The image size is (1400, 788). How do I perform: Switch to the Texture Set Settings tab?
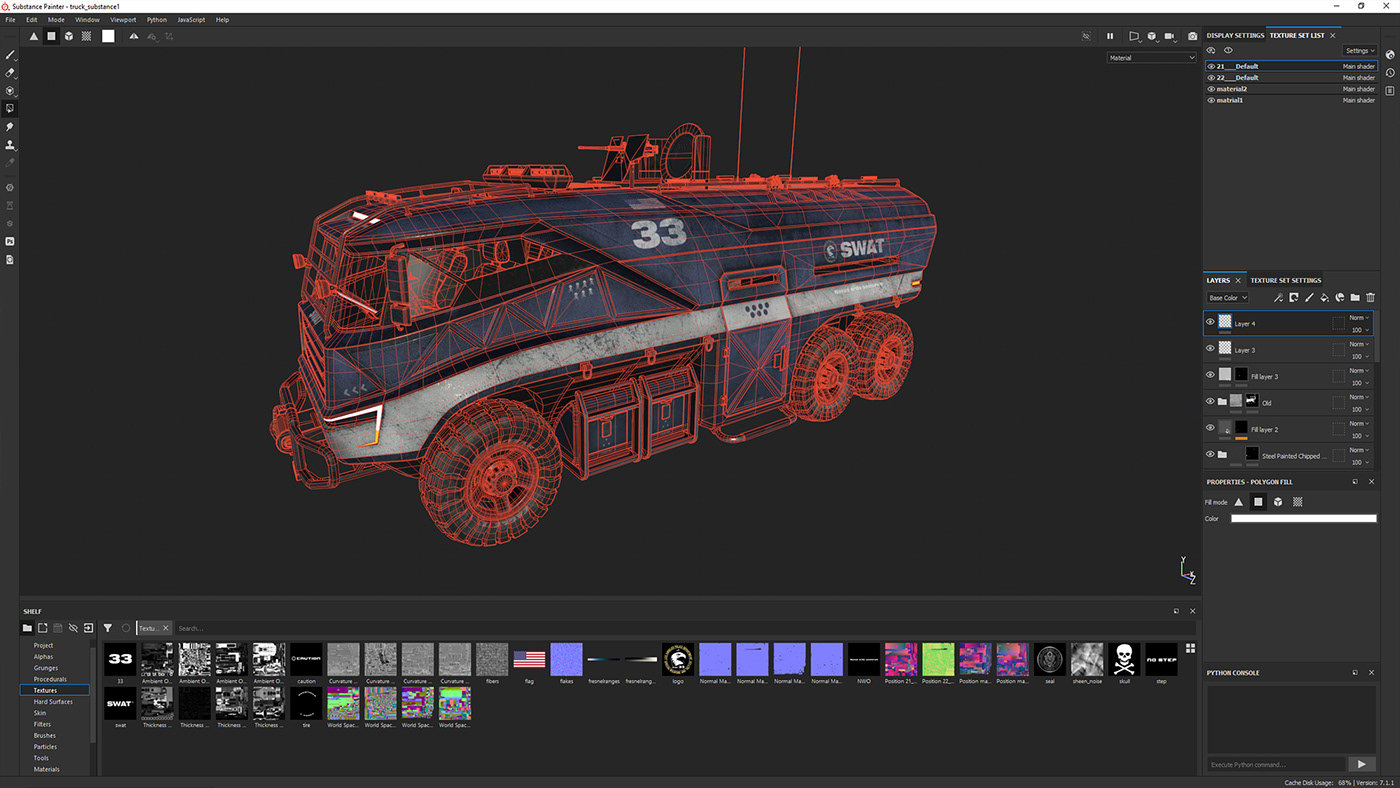point(1286,280)
